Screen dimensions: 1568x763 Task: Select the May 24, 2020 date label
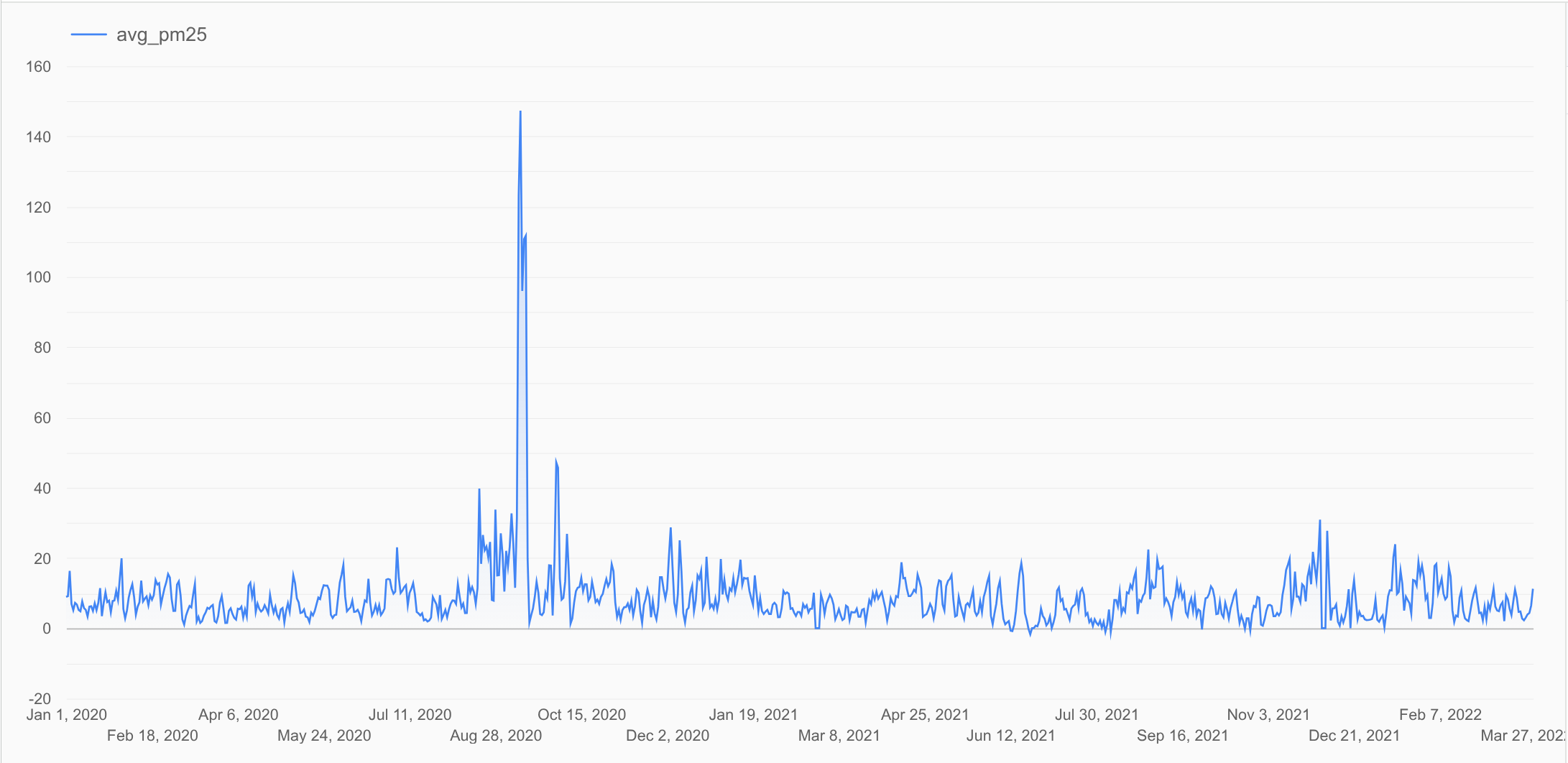coord(324,736)
